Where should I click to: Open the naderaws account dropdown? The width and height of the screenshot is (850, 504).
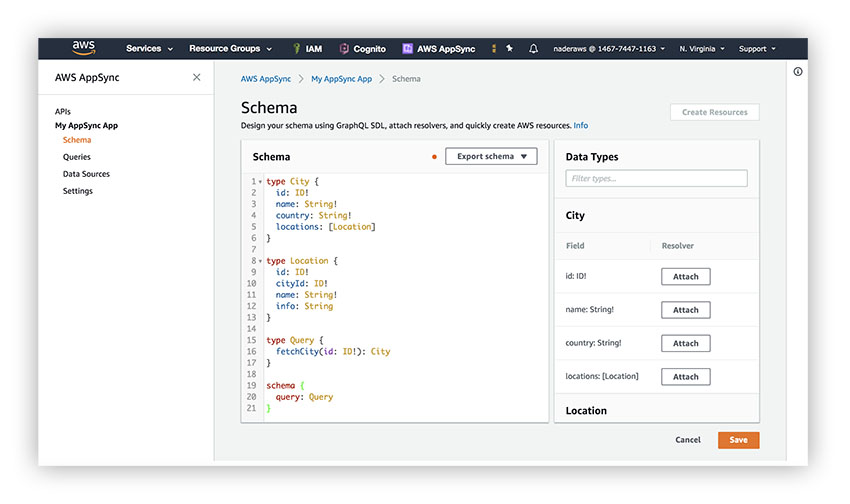tap(609, 49)
